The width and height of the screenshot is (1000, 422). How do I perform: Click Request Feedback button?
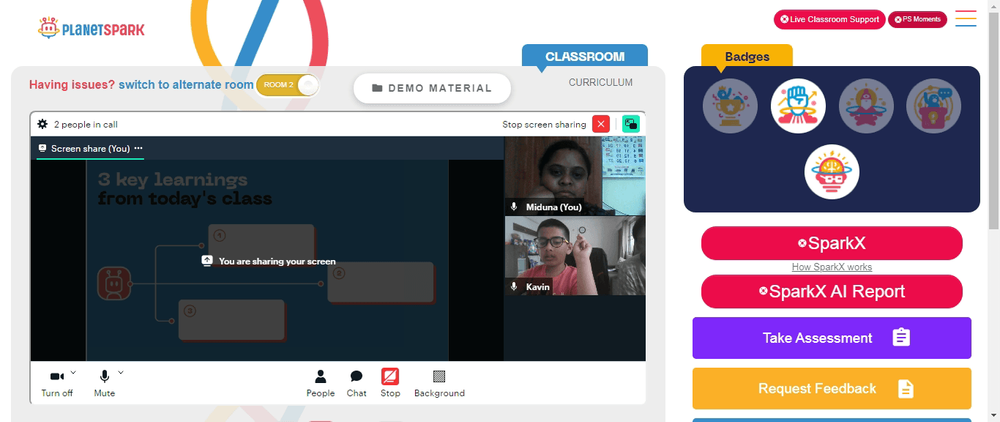pos(832,388)
